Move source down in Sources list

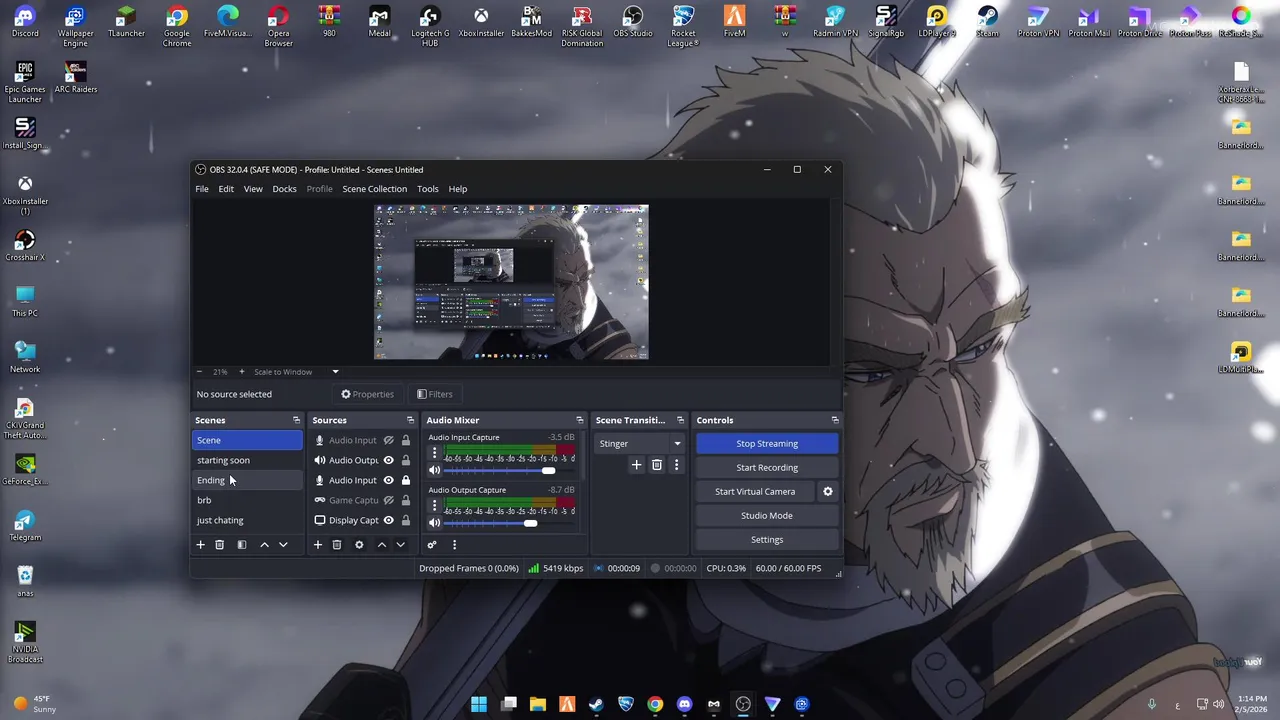pyautogui.click(x=400, y=545)
